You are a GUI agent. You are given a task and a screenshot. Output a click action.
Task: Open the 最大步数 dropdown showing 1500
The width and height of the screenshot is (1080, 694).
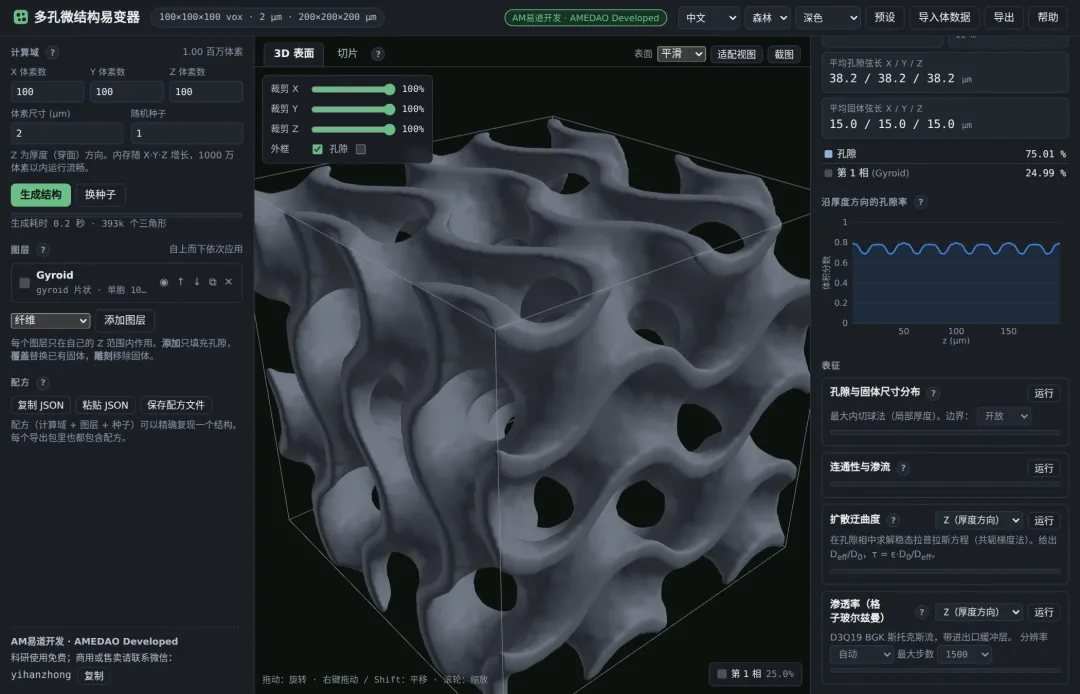964,654
